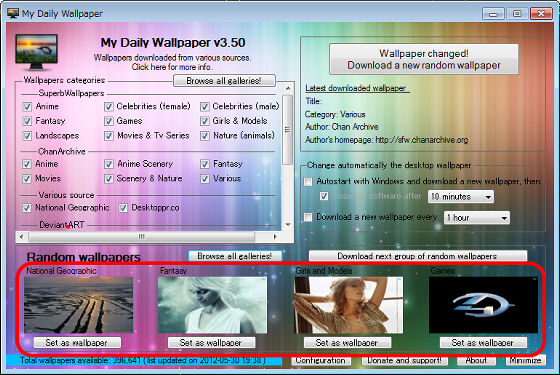Toggle Anime Scenery checkbox
Viewport: 560px width, 375px height.
pyautogui.click(x=109, y=164)
